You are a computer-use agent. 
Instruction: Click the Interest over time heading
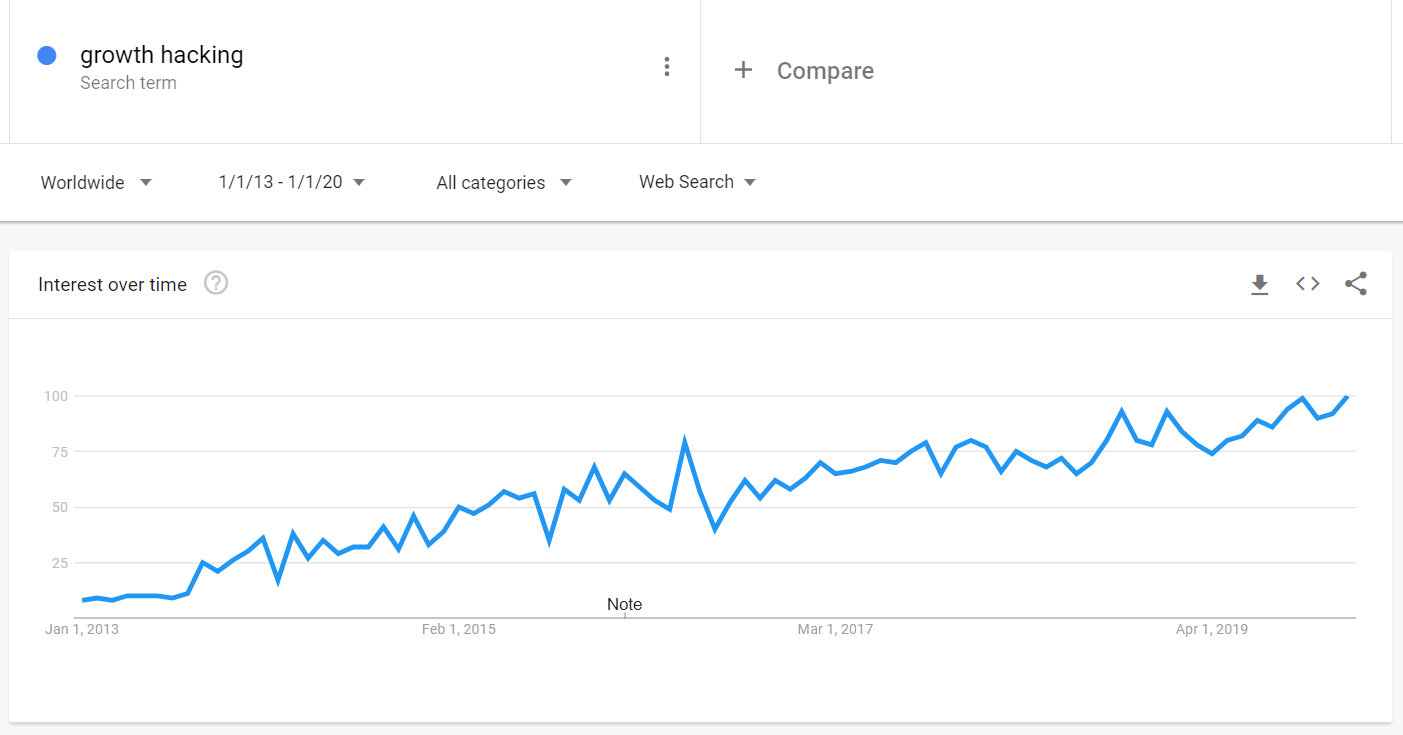click(x=112, y=285)
